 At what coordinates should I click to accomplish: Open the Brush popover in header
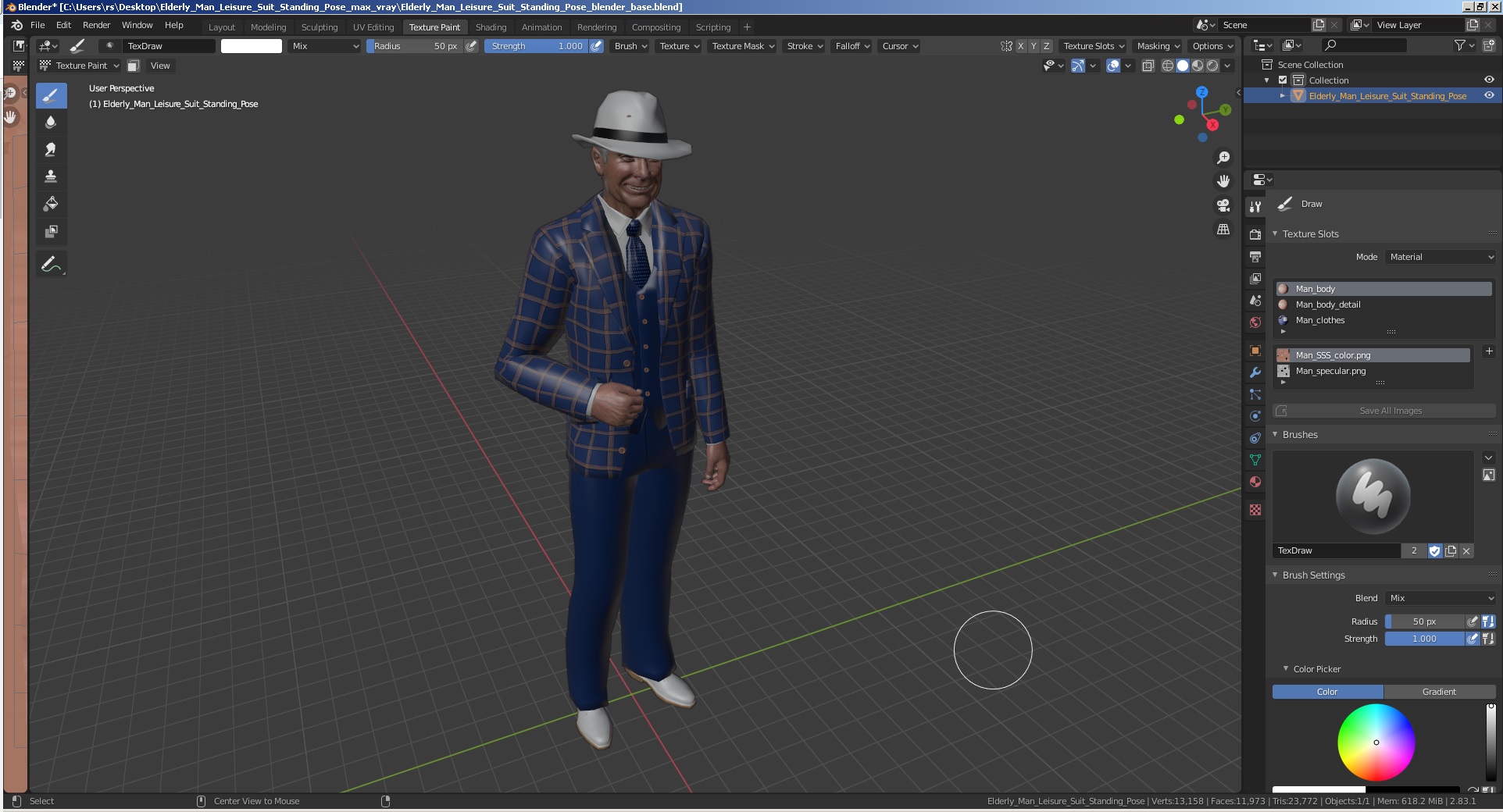630,46
